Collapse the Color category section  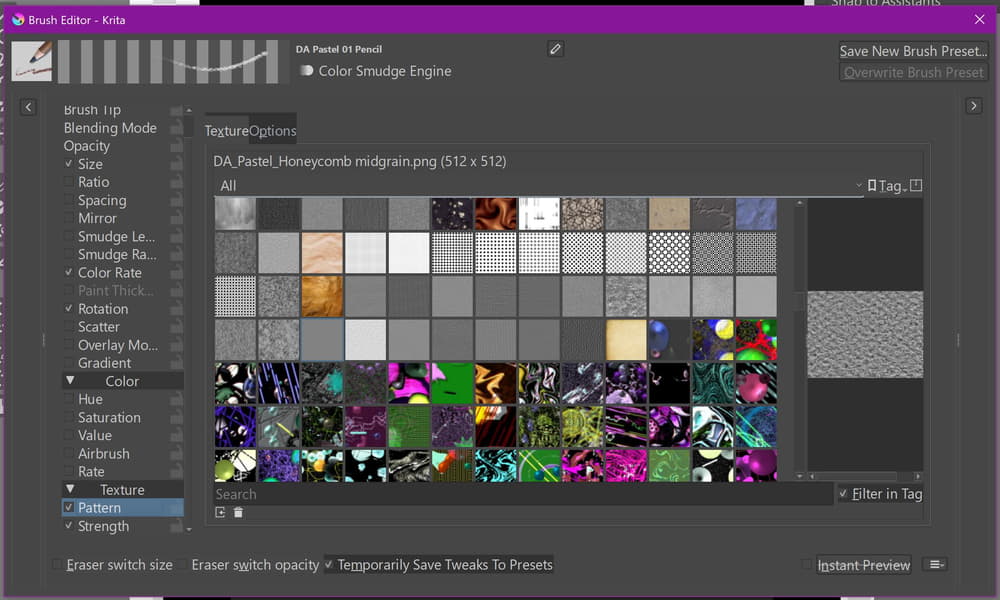tap(70, 381)
